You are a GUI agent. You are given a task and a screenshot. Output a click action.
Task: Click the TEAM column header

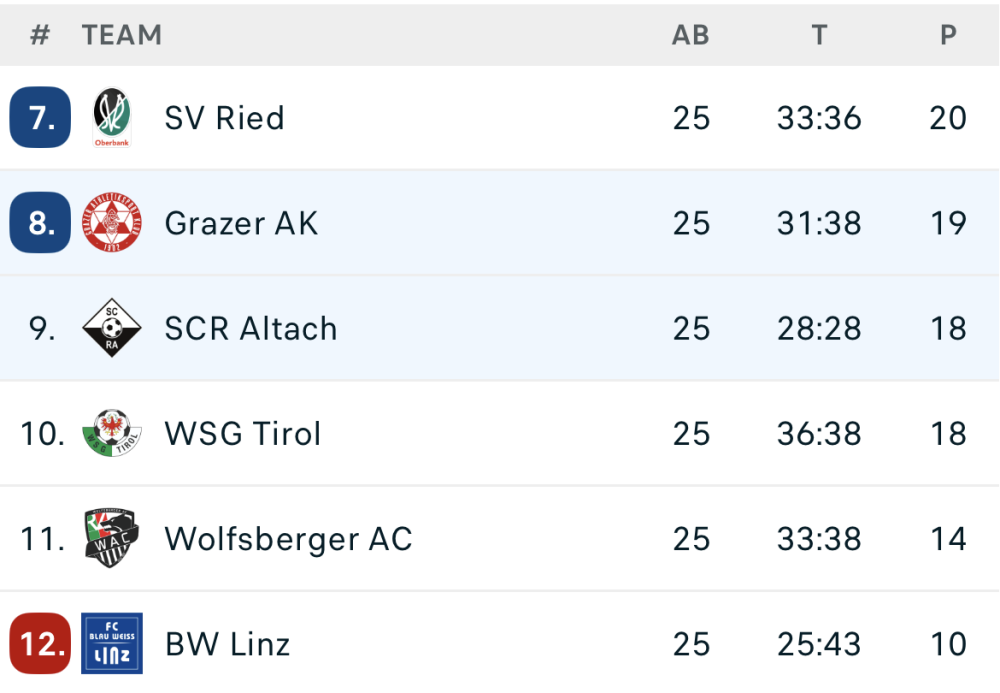(122, 35)
